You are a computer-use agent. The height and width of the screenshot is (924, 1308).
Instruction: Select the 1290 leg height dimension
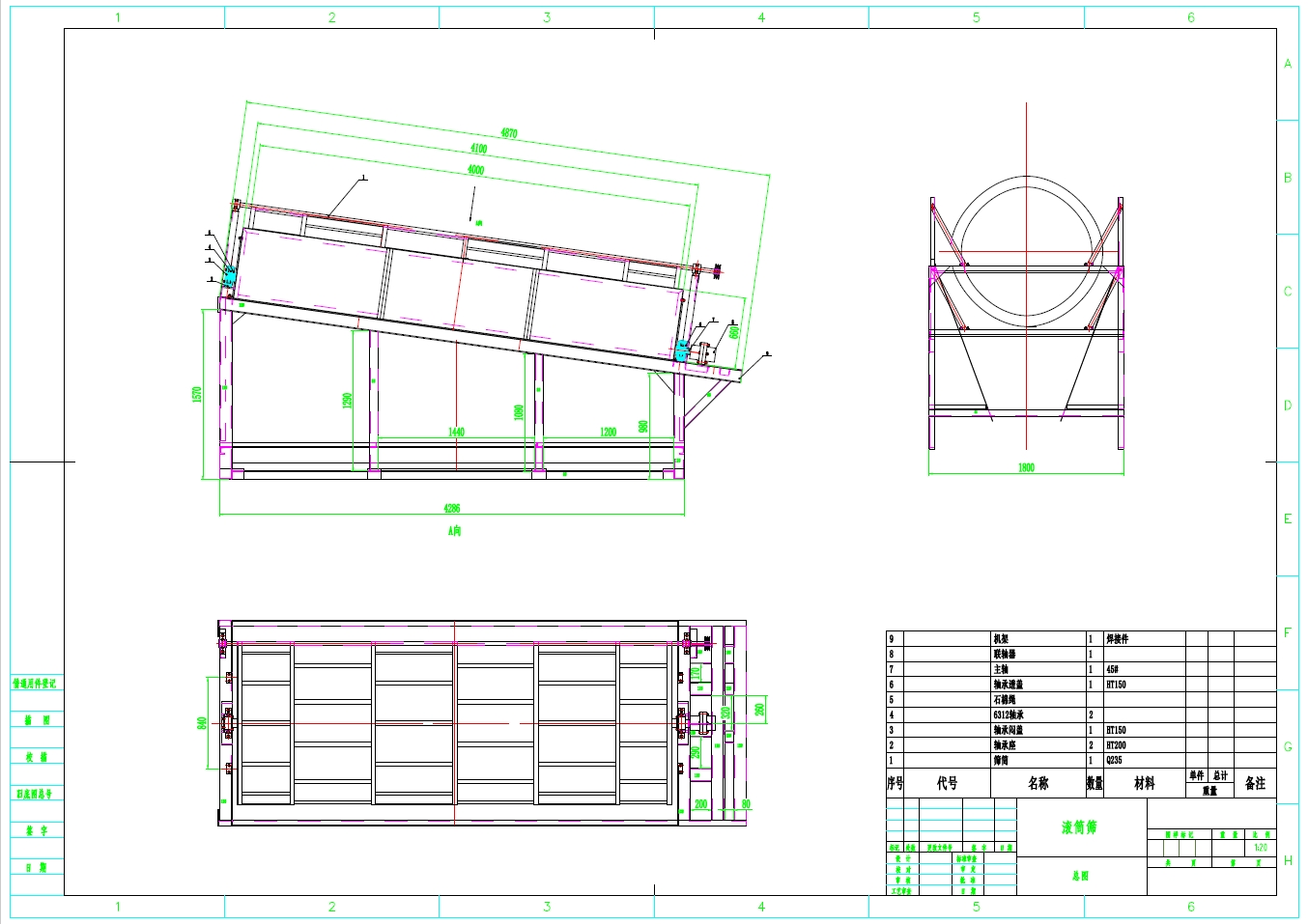[x=348, y=401]
